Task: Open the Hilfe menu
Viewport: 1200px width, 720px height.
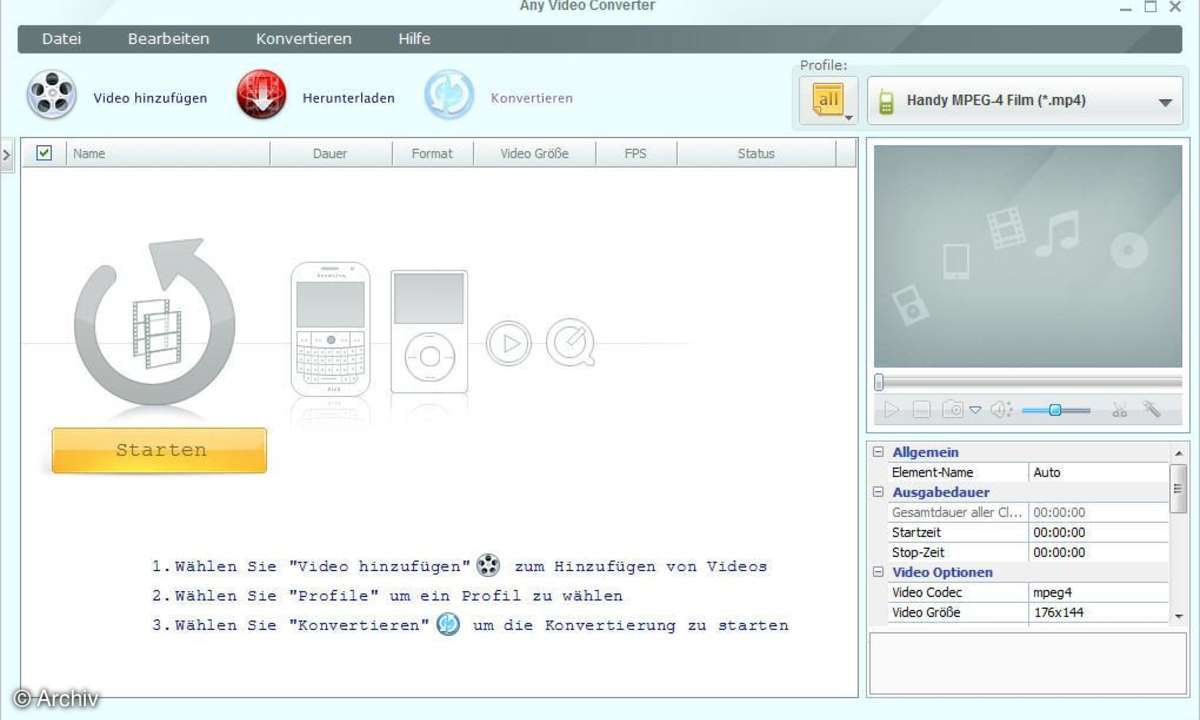Action: (x=414, y=39)
